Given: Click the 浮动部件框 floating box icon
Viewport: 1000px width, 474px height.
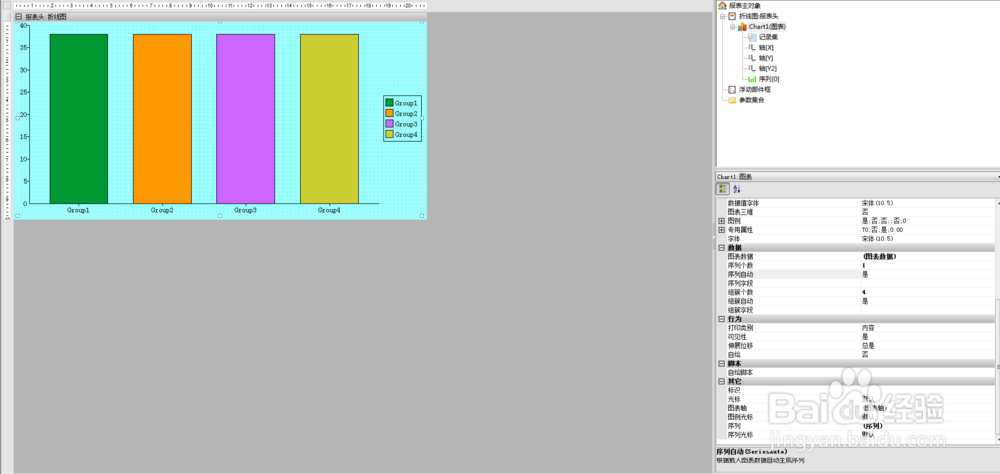Looking at the screenshot, I should [x=732, y=89].
